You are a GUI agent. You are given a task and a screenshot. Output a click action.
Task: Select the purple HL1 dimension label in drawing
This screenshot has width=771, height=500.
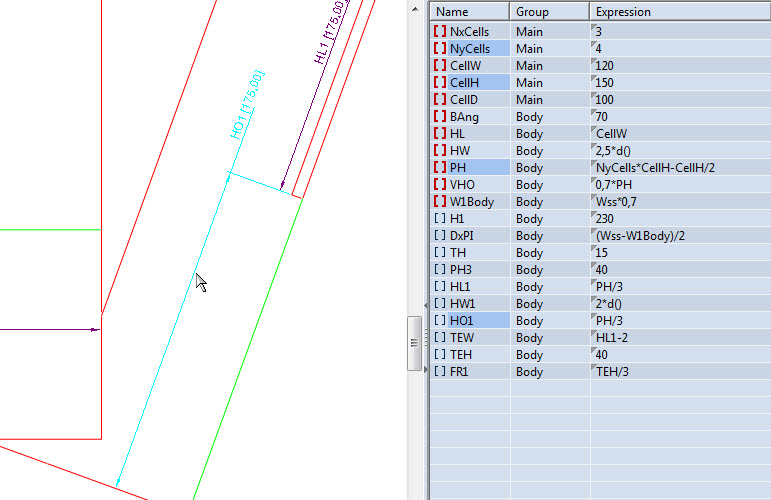pos(331,32)
